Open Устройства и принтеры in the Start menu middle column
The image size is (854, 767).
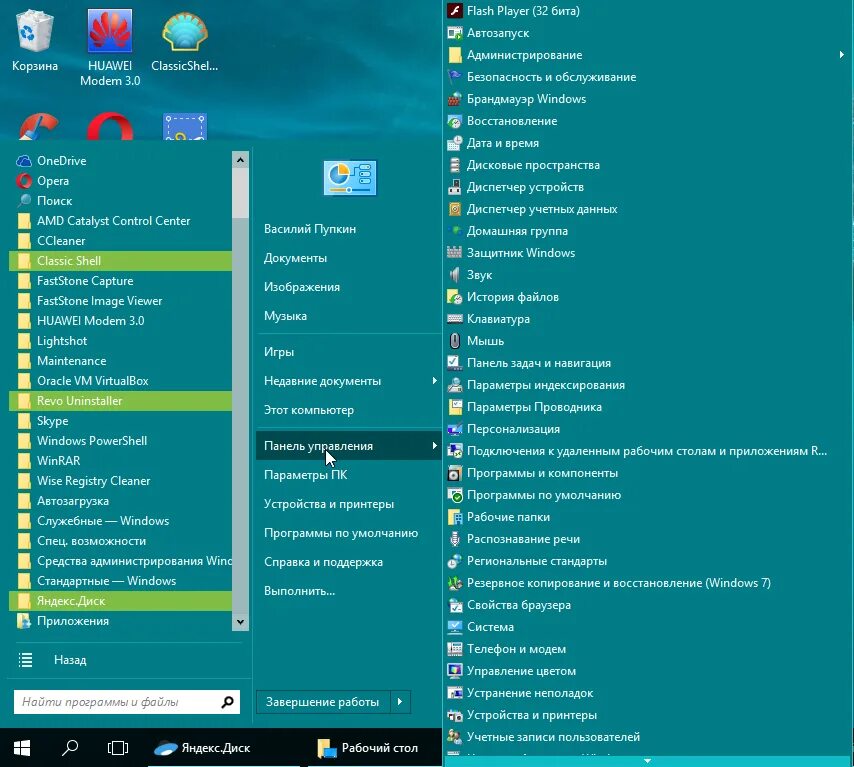pos(349,504)
